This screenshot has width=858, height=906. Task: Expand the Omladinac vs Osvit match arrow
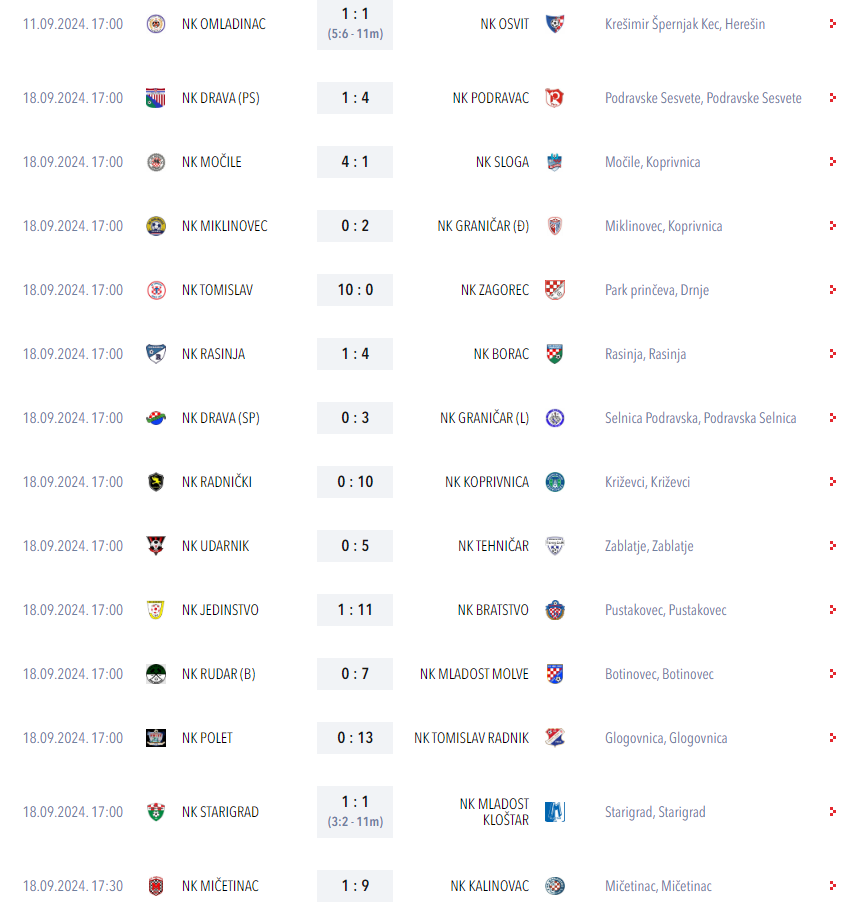pos(833,24)
